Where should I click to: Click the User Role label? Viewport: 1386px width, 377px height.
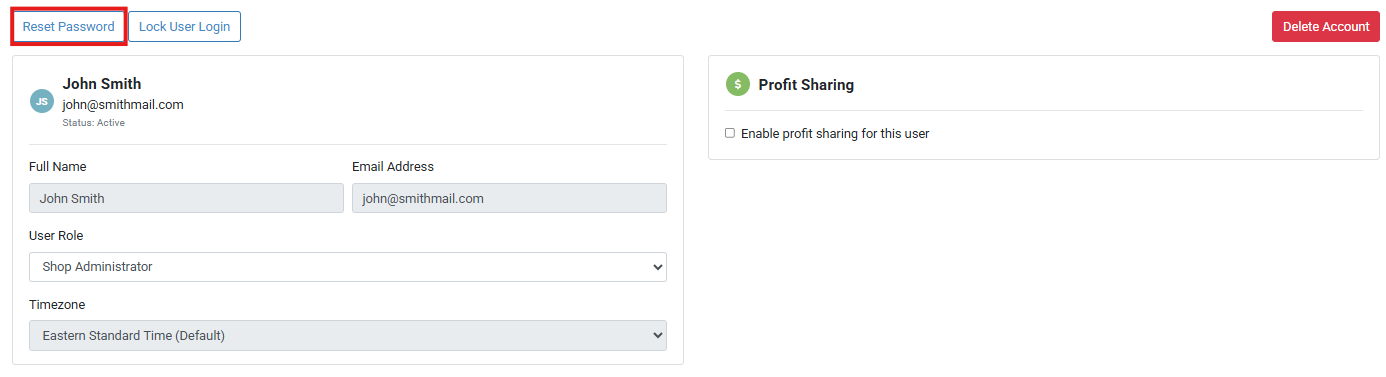pyautogui.click(x=56, y=236)
